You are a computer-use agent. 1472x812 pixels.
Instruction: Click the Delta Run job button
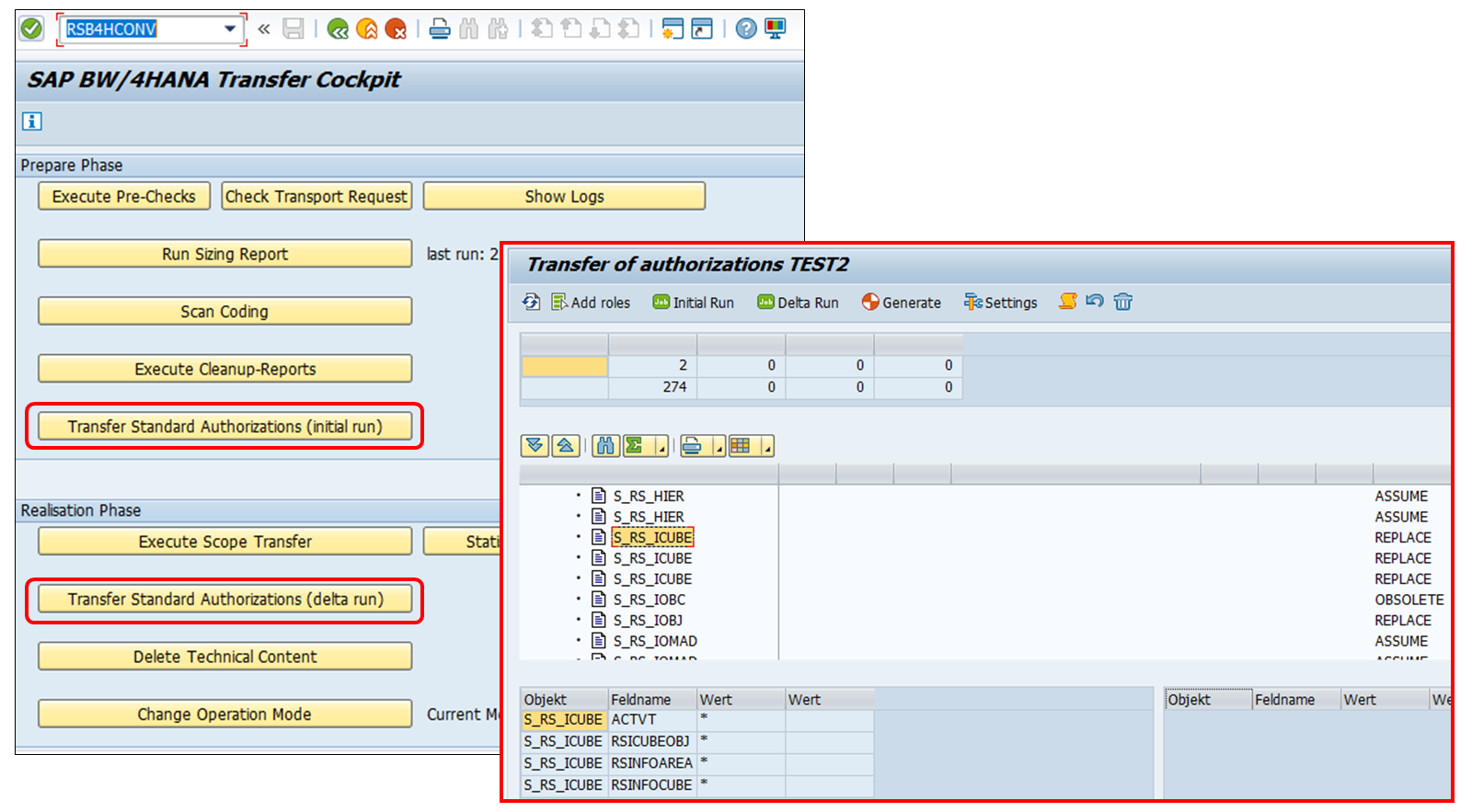tap(799, 302)
